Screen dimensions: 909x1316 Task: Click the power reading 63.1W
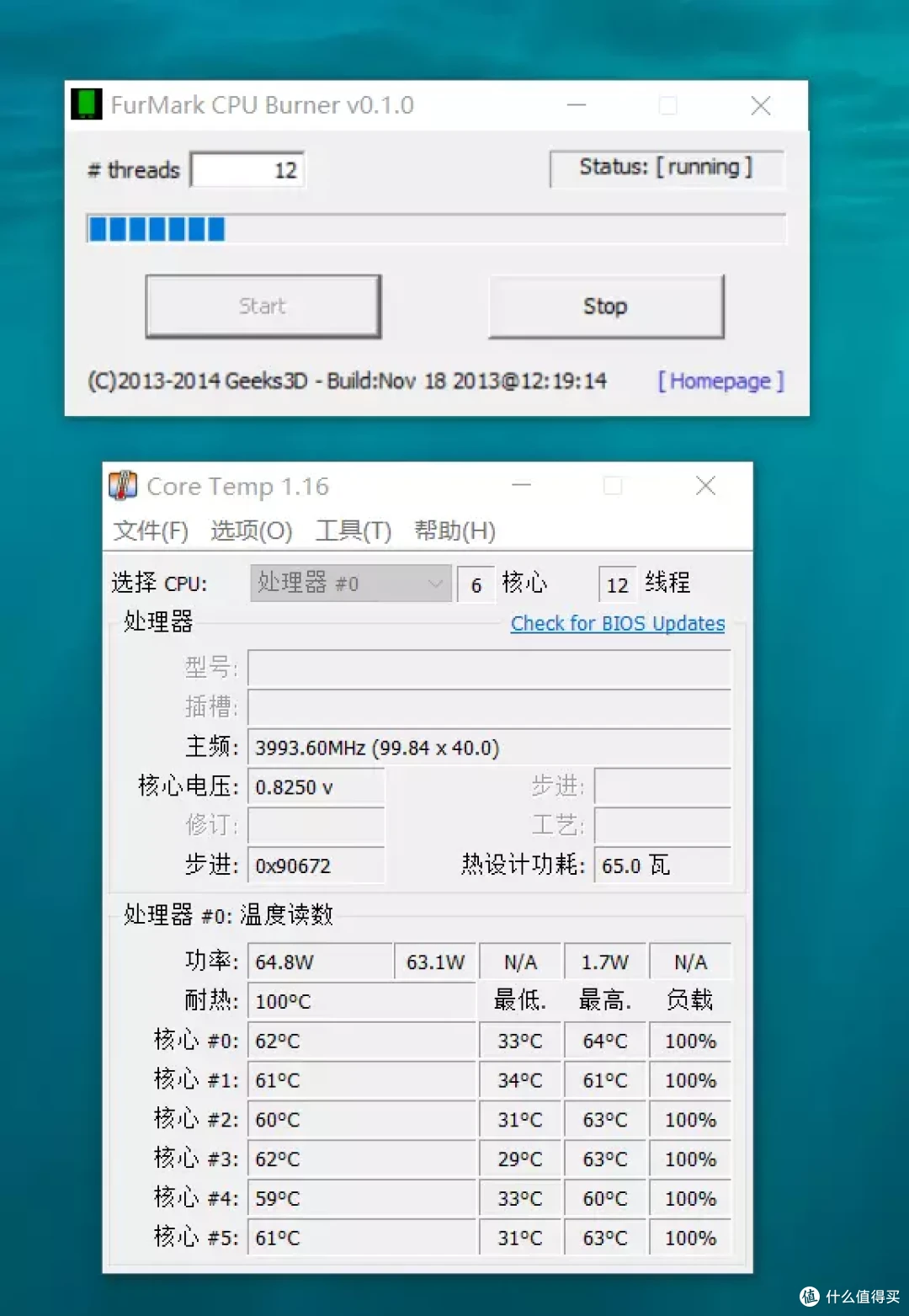(x=435, y=962)
